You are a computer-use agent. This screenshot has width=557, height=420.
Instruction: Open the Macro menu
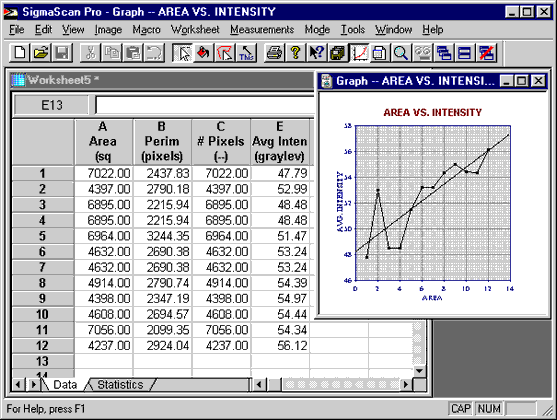(x=146, y=29)
